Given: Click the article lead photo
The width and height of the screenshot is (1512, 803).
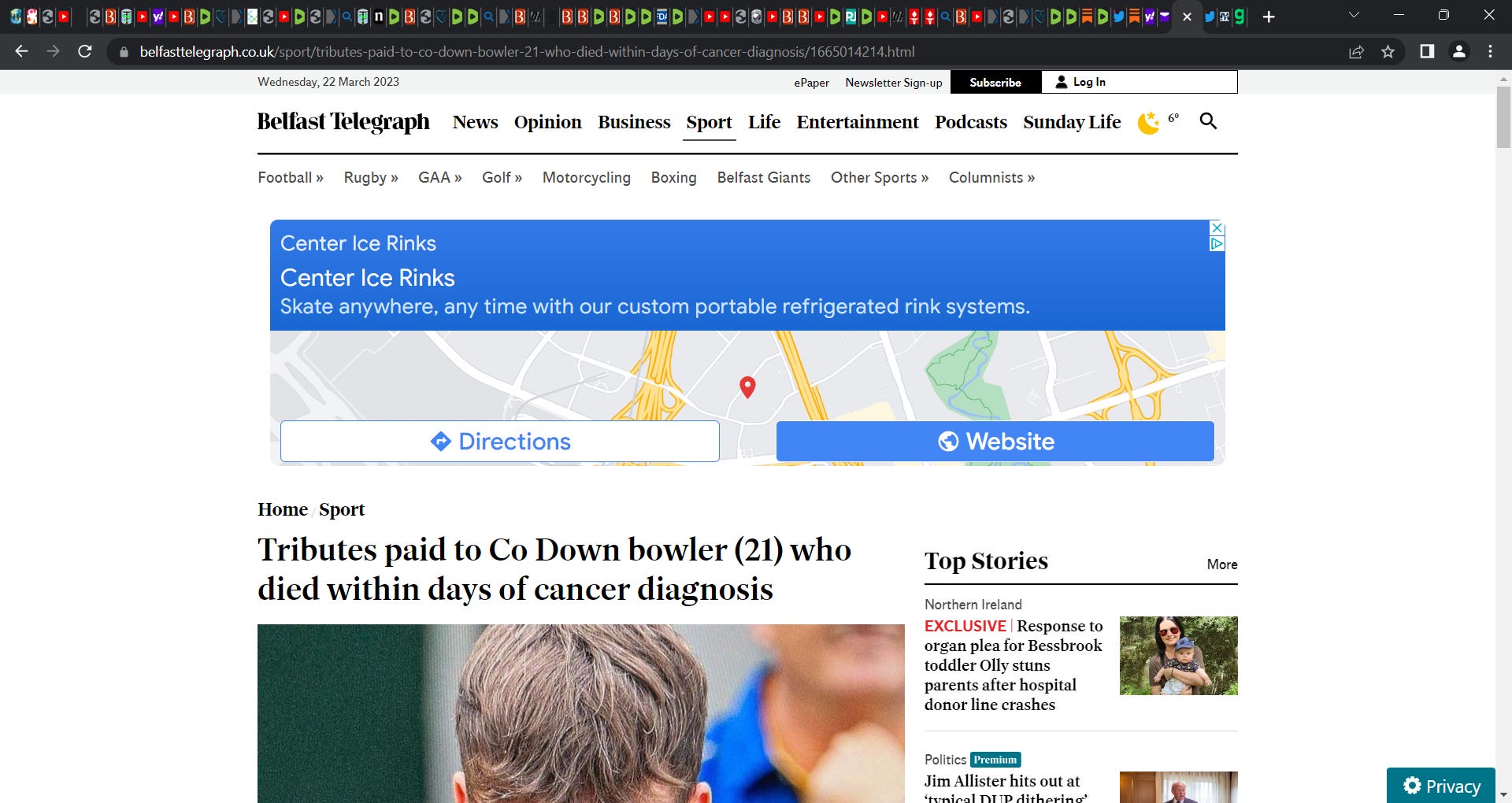Looking at the screenshot, I should [x=581, y=713].
